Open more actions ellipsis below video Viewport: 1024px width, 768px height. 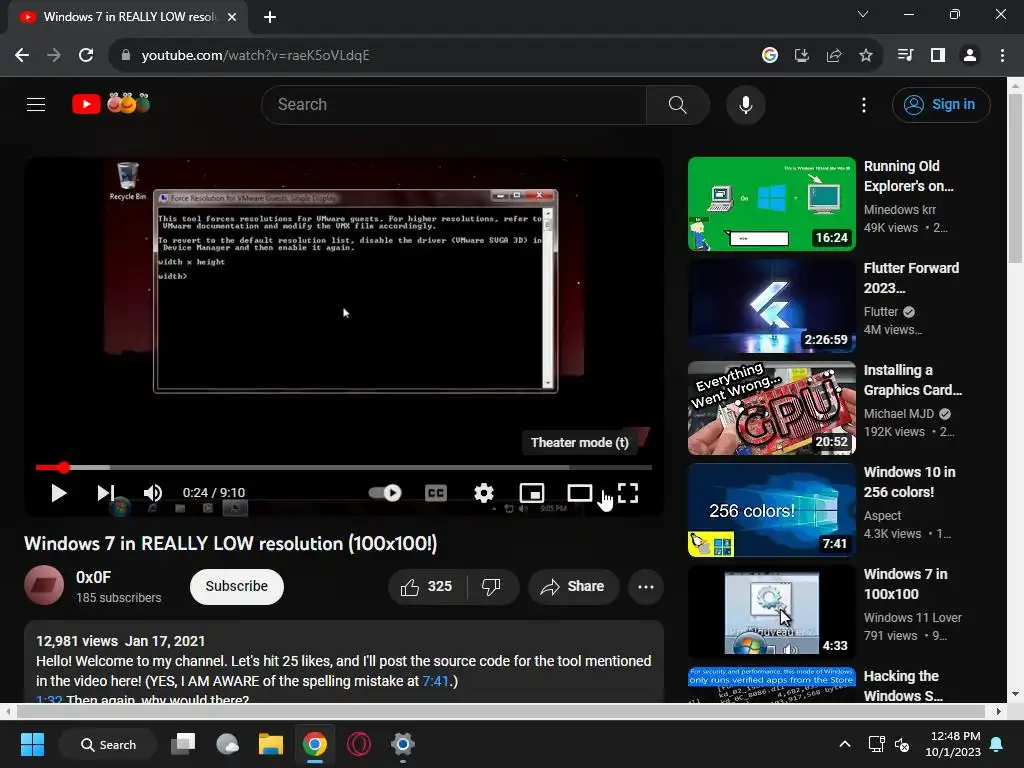(646, 586)
